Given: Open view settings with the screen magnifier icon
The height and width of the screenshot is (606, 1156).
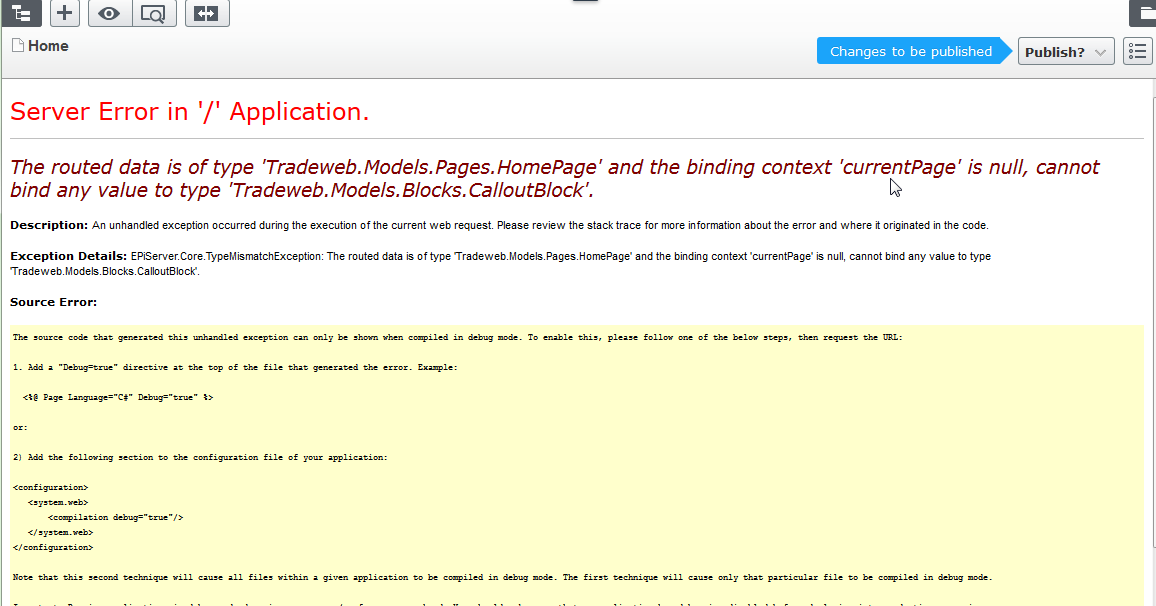Looking at the screenshot, I should [x=154, y=13].
